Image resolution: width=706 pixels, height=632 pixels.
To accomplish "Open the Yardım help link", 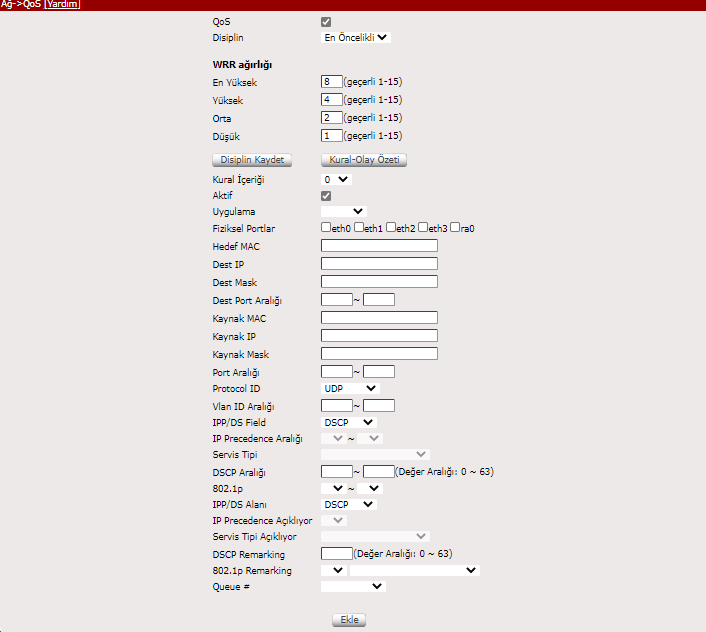I will [x=63, y=5].
